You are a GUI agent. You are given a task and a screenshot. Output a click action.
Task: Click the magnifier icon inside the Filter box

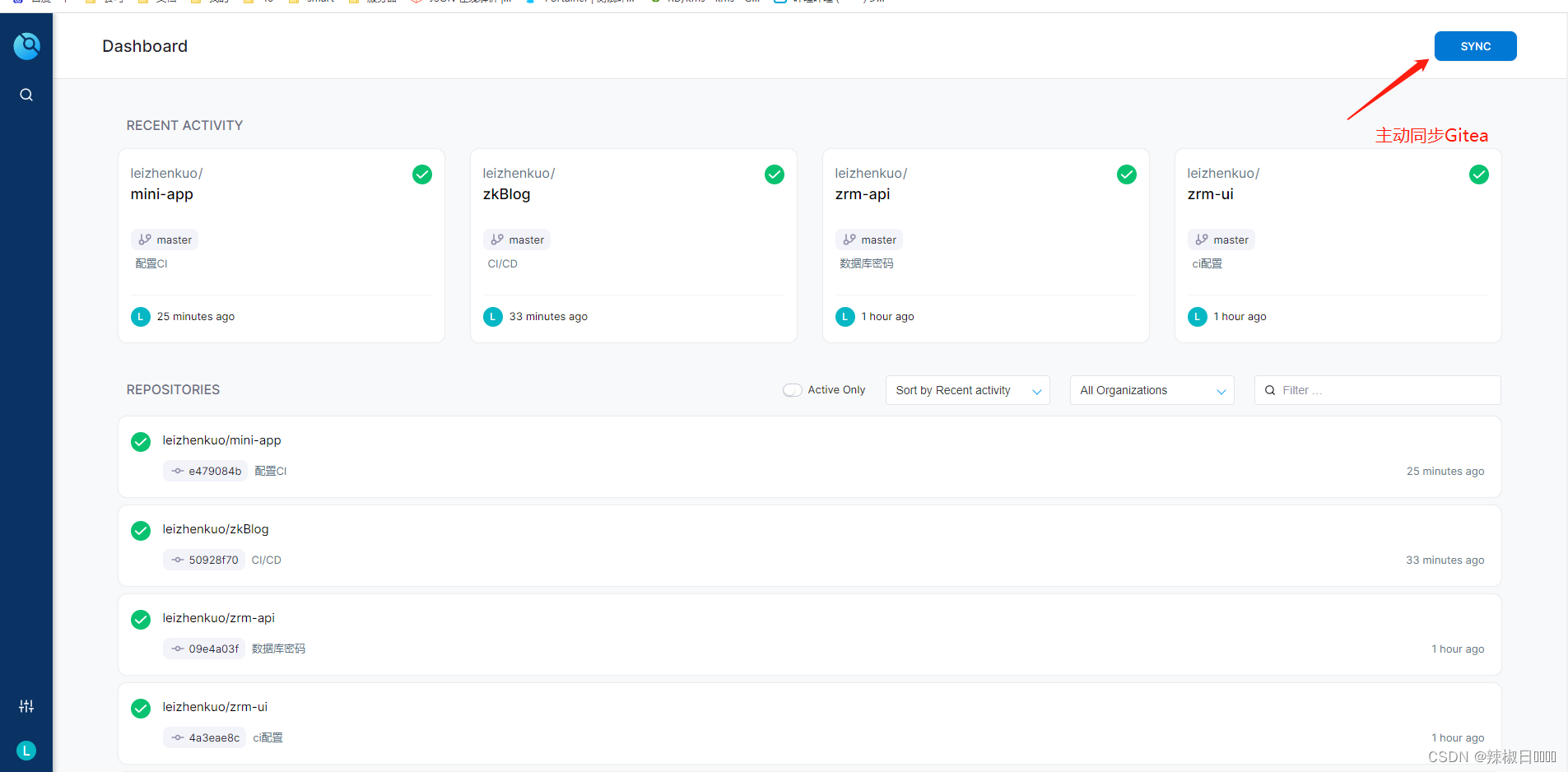click(1270, 389)
